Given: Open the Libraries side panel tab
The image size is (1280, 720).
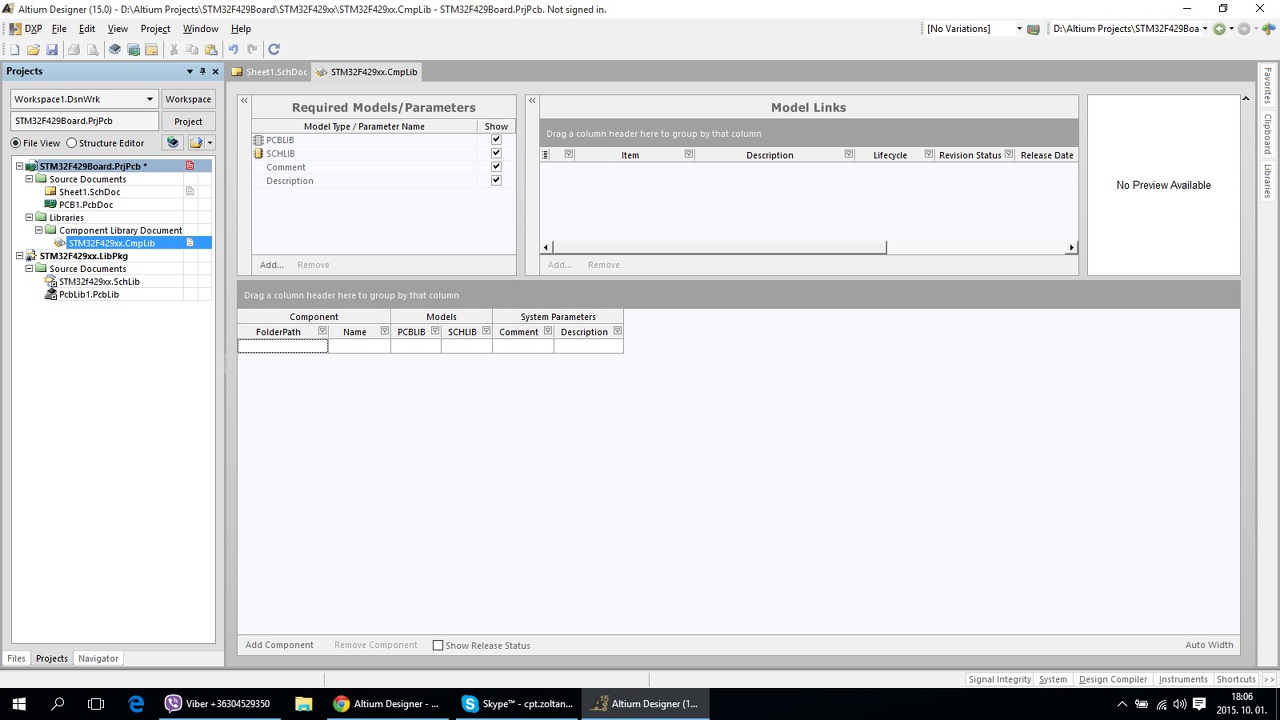Looking at the screenshot, I should click(x=1268, y=181).
